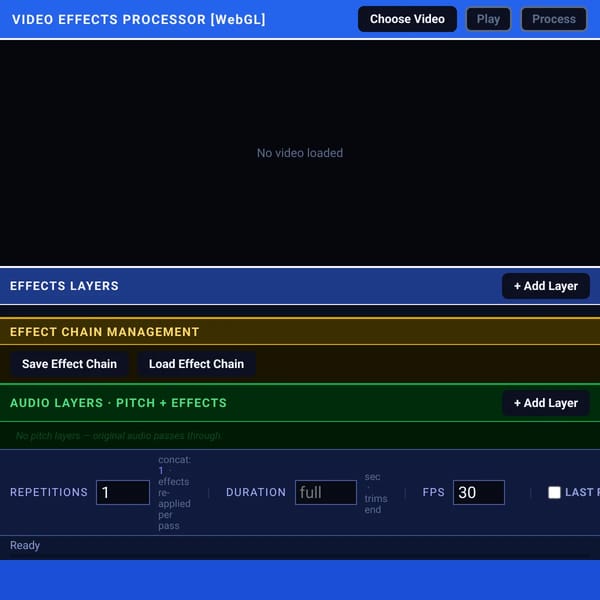Select the 'Effects Layers' heading
Image resolution: width=600 pixels, height=600 pixels.
[64, 286]
